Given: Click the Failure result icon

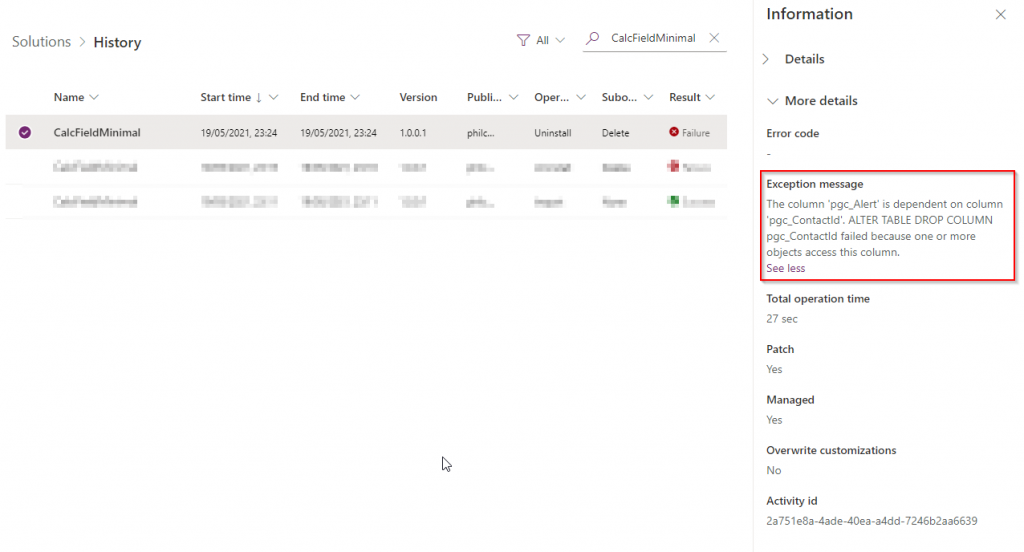Looking at the screenshot, I should [674, 132].
